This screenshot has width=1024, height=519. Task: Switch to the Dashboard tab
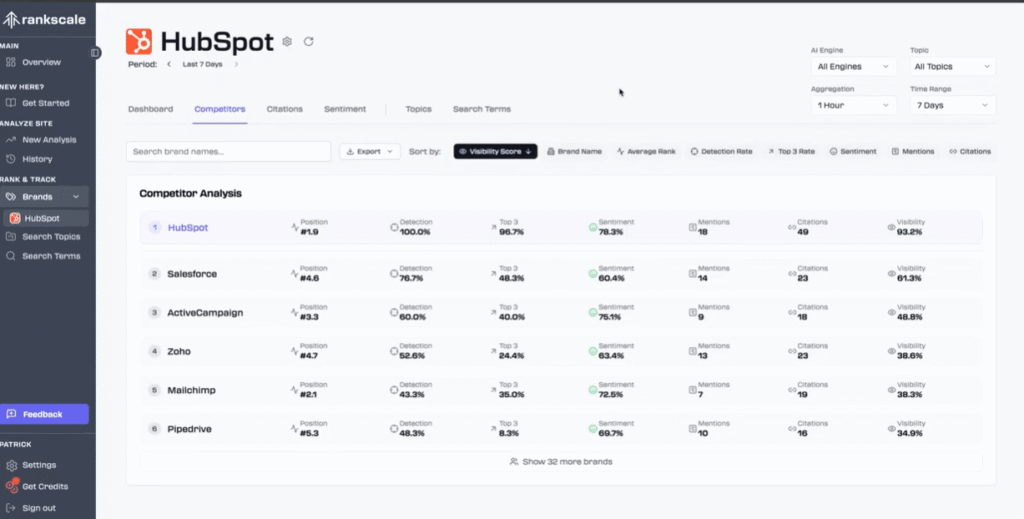click(x=150, y=109)
